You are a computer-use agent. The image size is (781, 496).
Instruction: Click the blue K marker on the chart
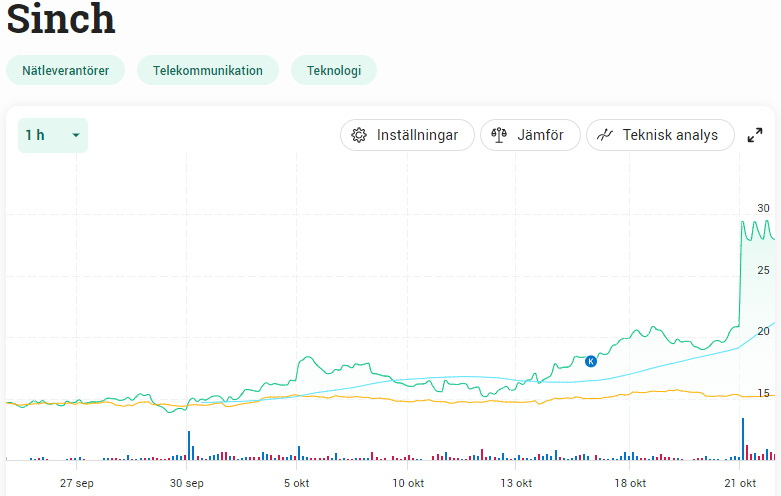coord(590,361)
